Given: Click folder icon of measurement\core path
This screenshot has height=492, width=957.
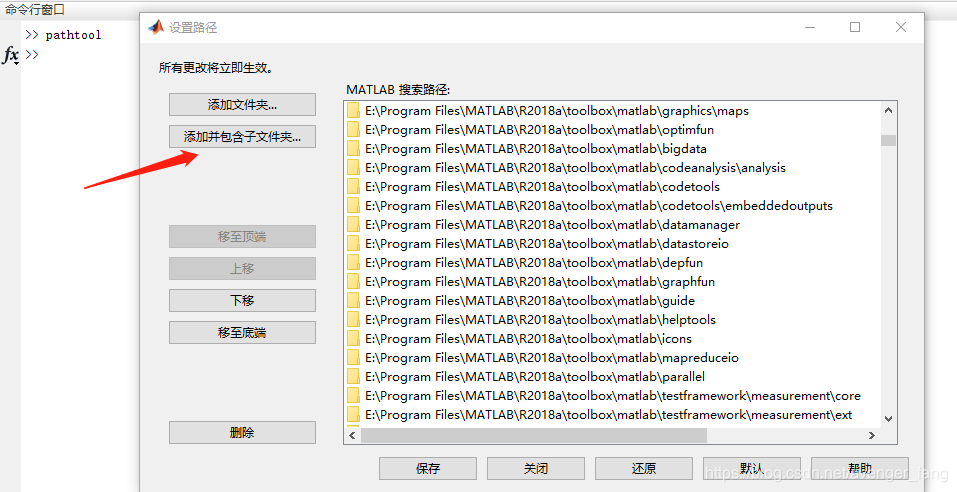Looking at the screenshot, I should point(353,396).
